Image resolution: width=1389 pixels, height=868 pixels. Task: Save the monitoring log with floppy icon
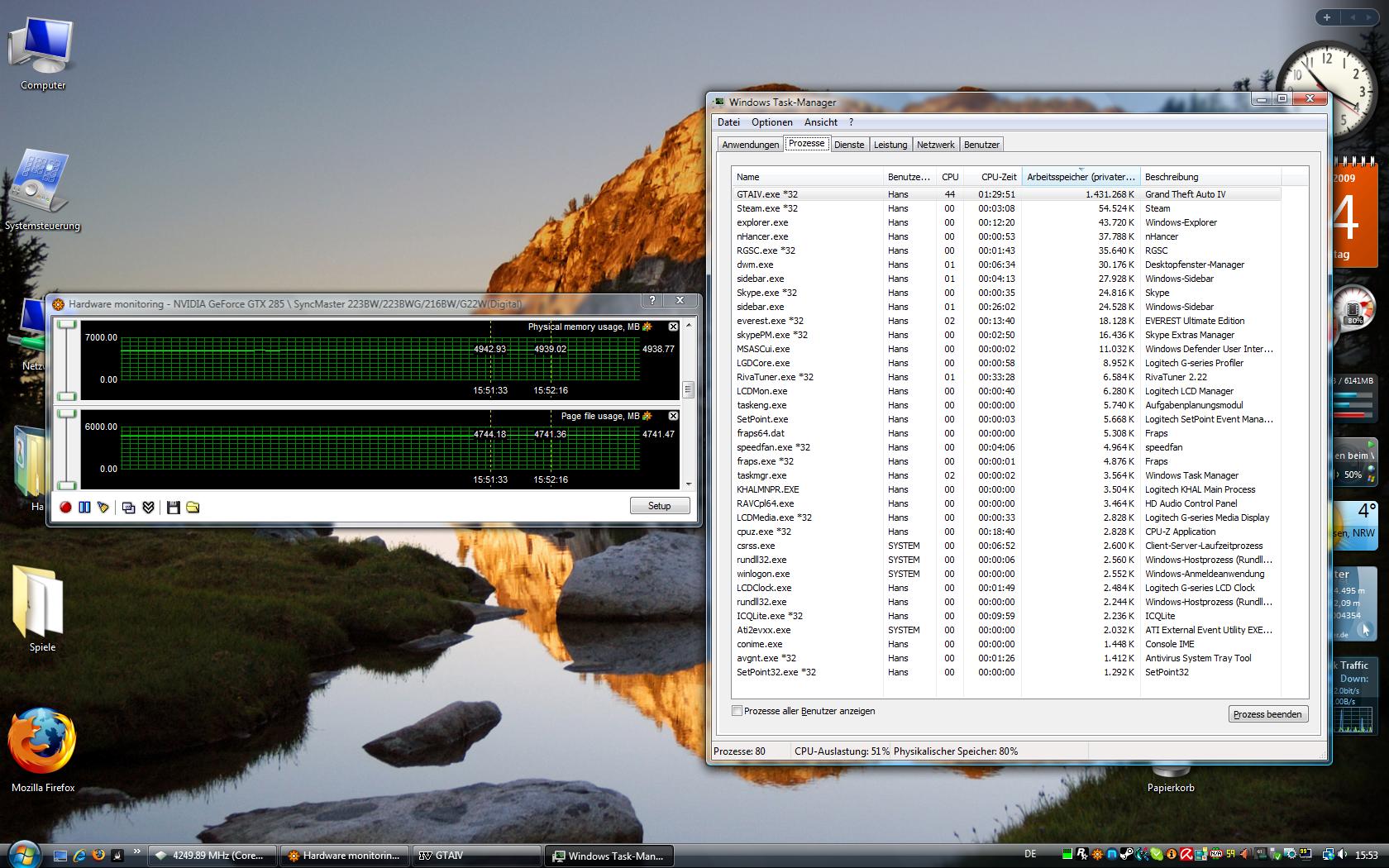173,507
